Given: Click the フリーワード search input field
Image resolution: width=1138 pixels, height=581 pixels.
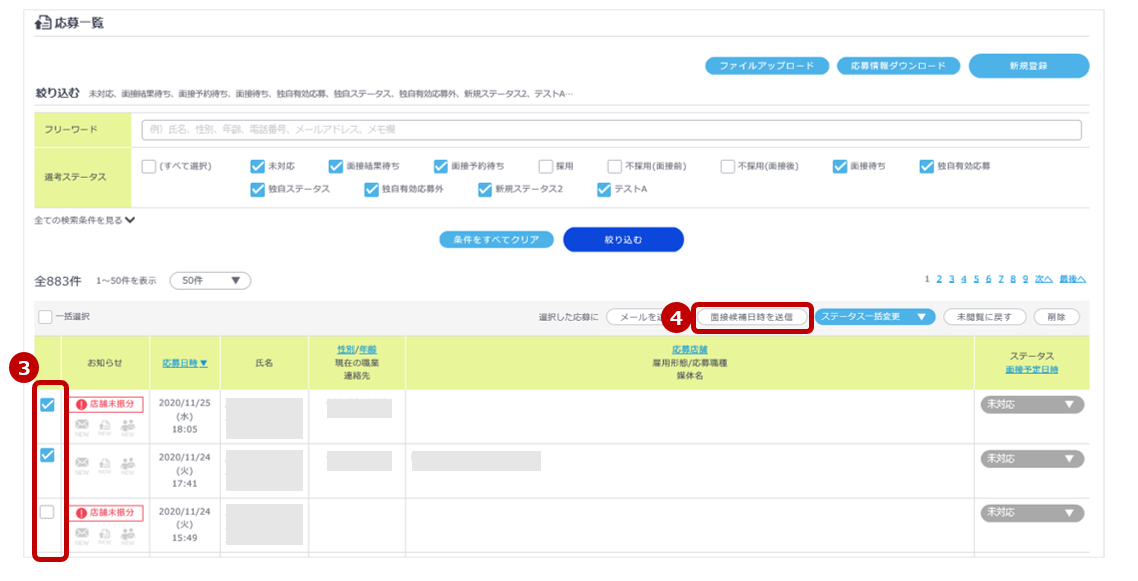Looking at the screenshot, I should tap(610, 130).
